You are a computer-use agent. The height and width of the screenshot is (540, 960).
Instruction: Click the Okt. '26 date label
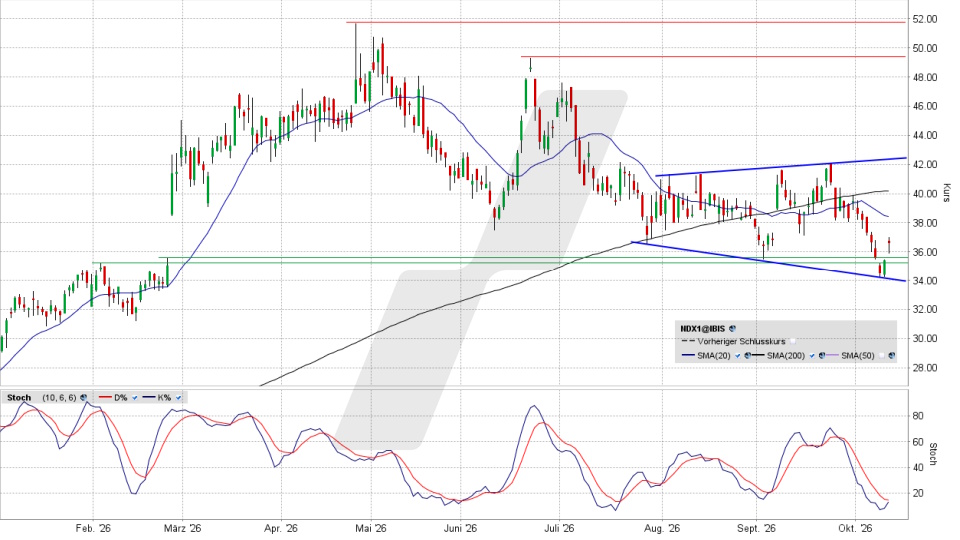pos(855,528)
